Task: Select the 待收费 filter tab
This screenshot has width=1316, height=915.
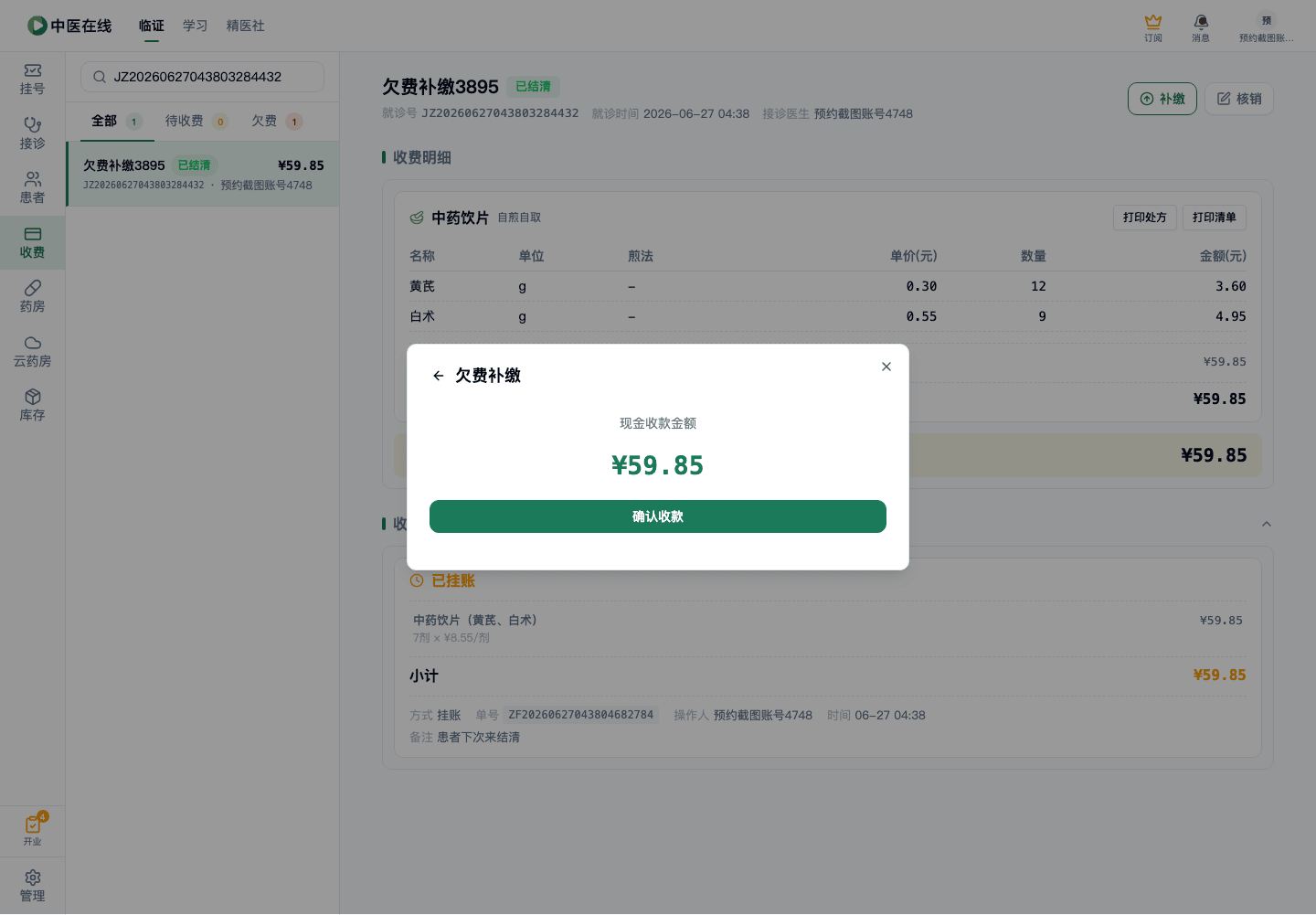Action: pos(196,121)
